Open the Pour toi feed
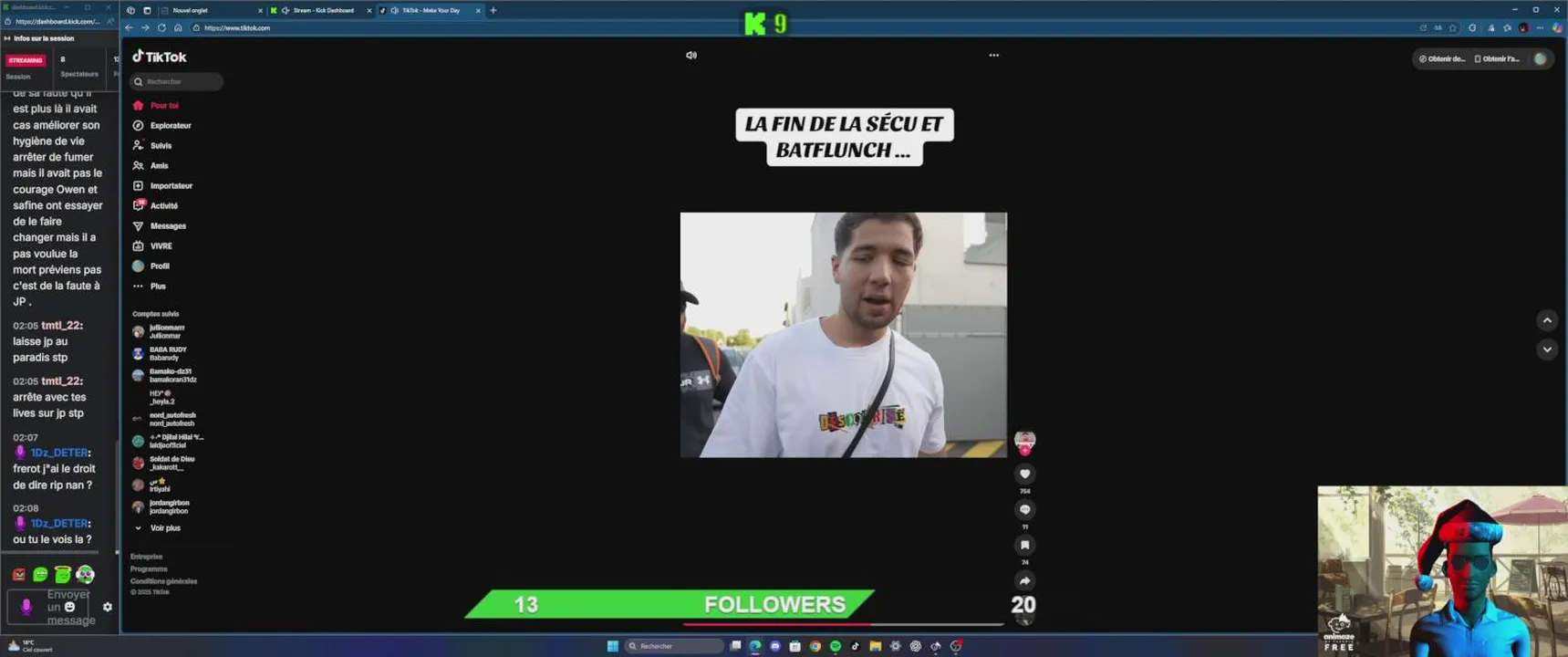Screen dimensions: 1568x657 tap(156, 106)
